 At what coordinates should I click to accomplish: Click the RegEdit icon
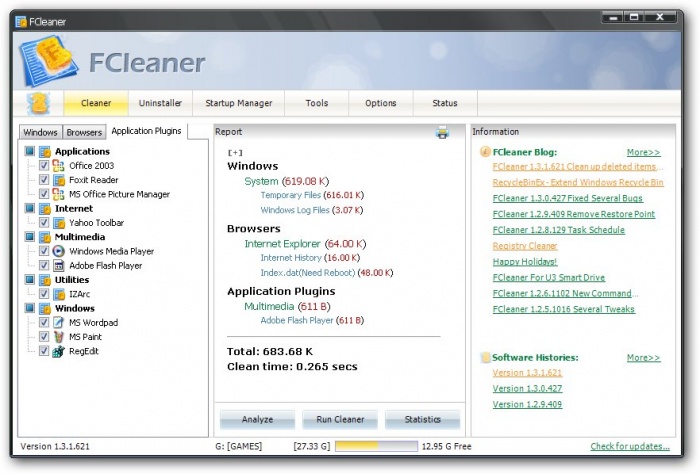(x=58, y=351)
